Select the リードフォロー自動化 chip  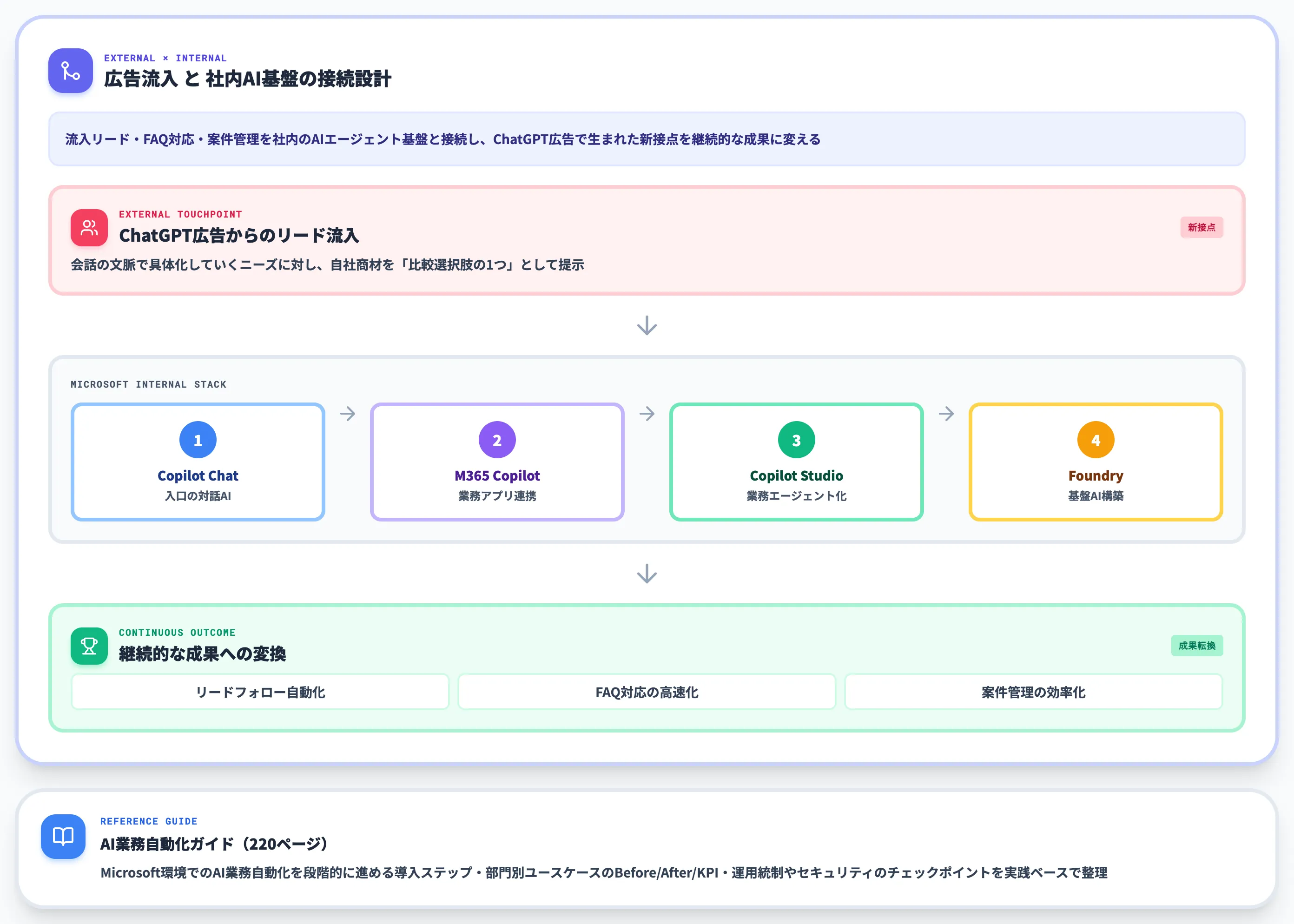click(260, 692)
